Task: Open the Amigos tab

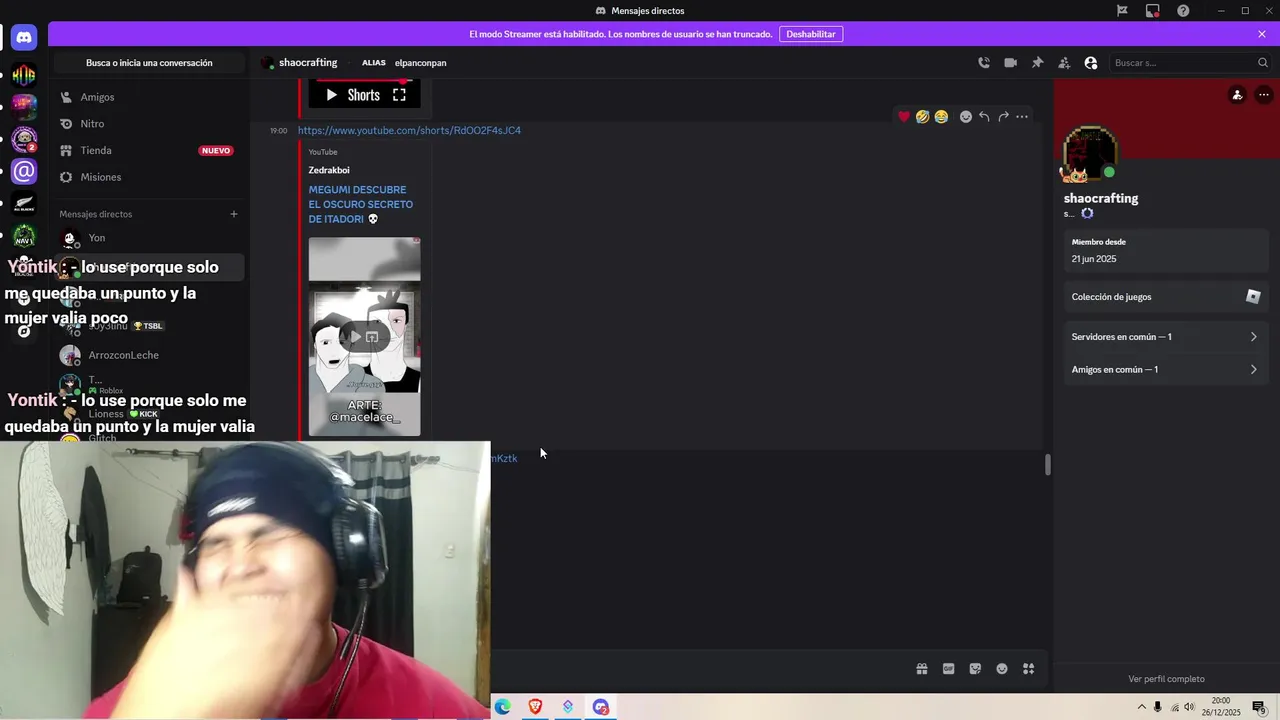Action: pos(148,97)
